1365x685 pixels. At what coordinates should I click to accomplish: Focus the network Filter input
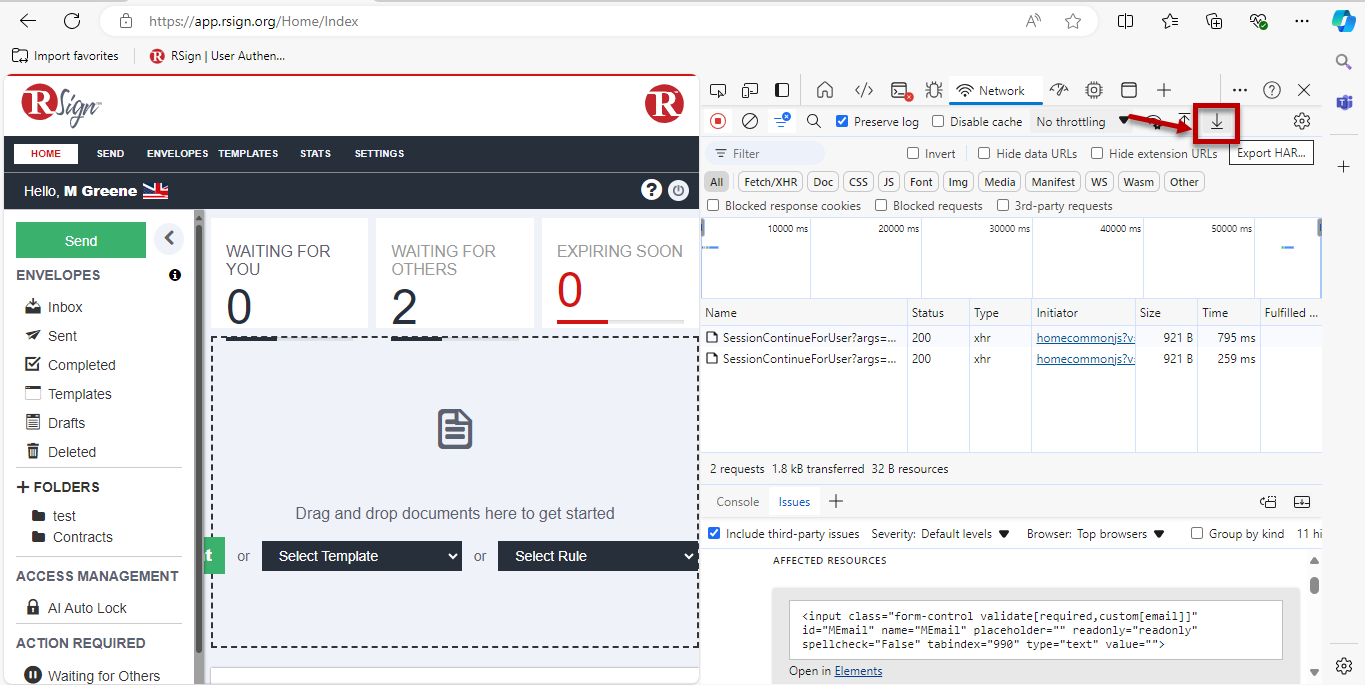point(766,153)
